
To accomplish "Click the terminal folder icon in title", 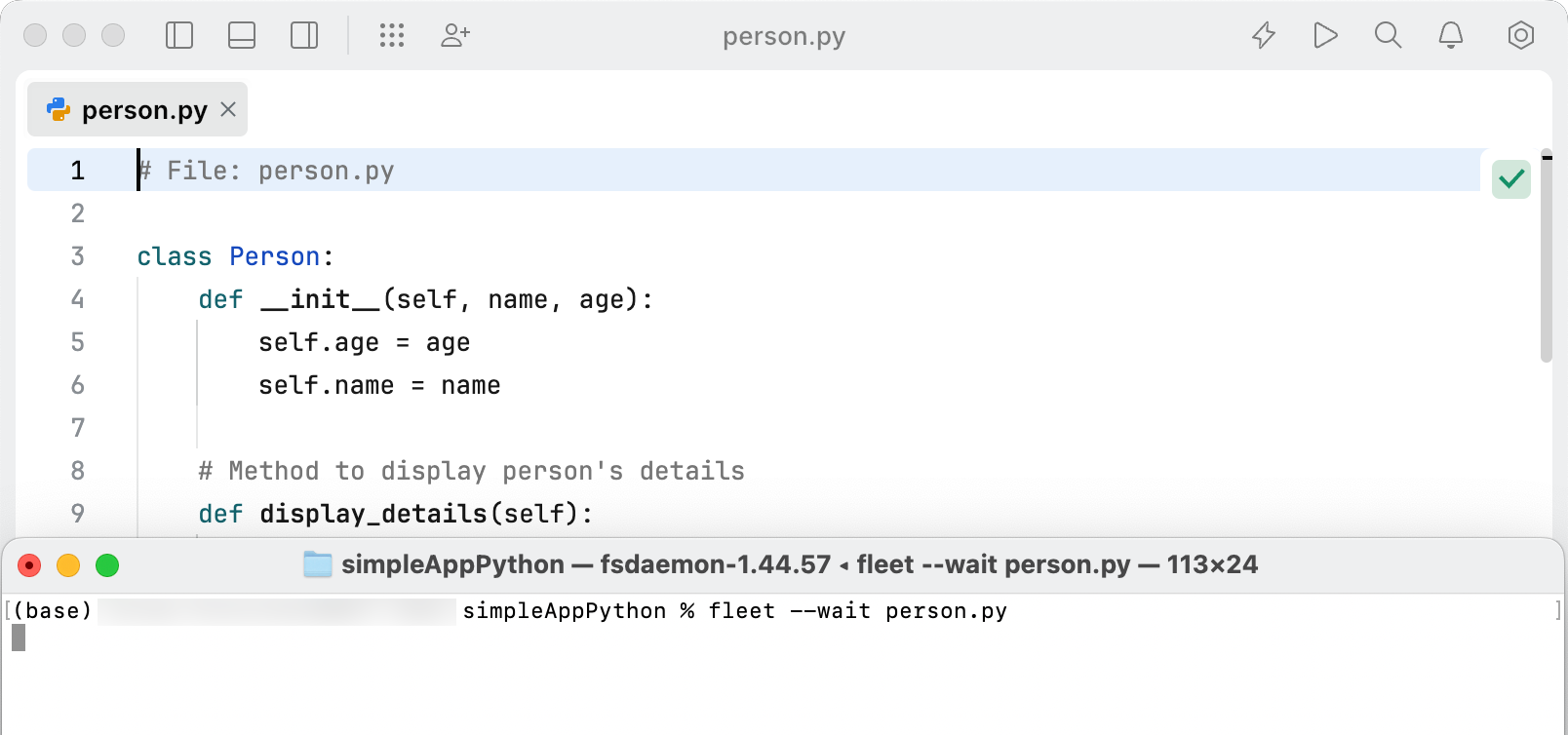I will pos(318,564).
